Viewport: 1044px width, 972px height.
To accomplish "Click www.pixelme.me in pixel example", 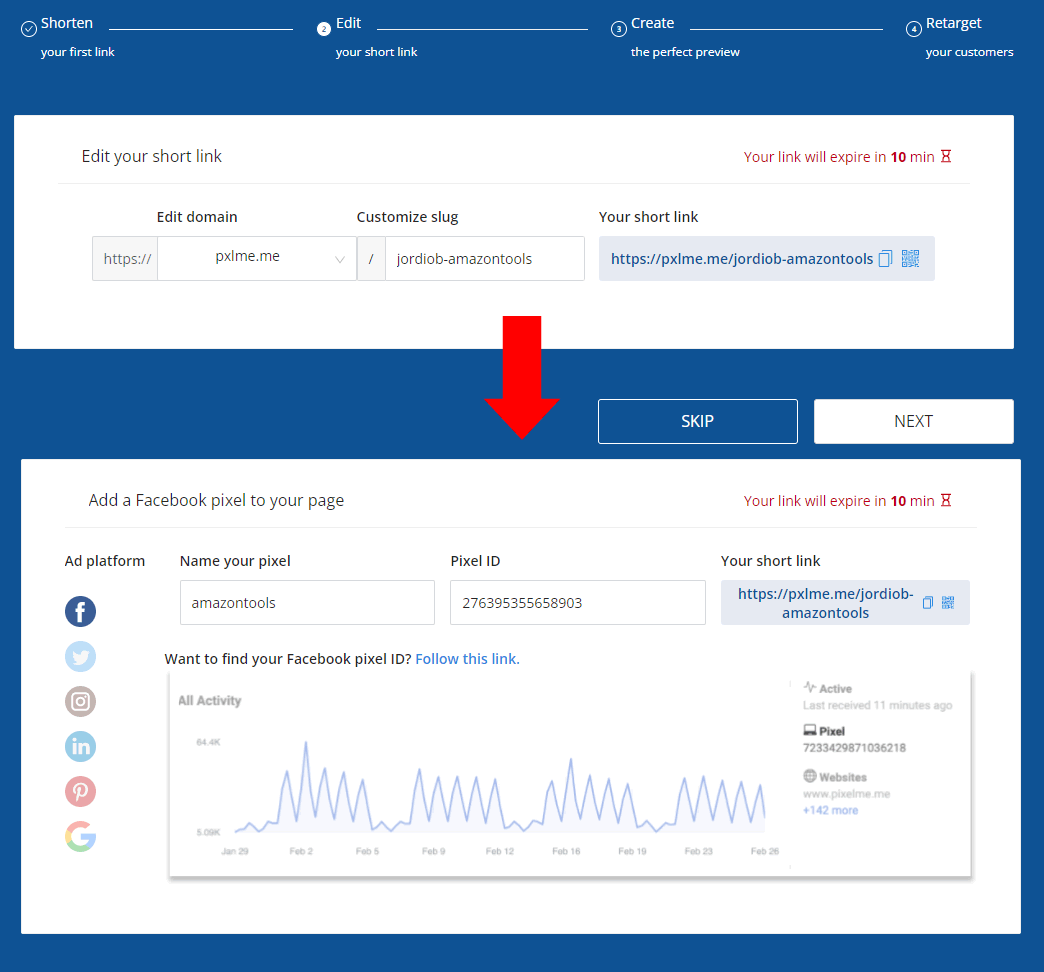I will coord(846,794).
